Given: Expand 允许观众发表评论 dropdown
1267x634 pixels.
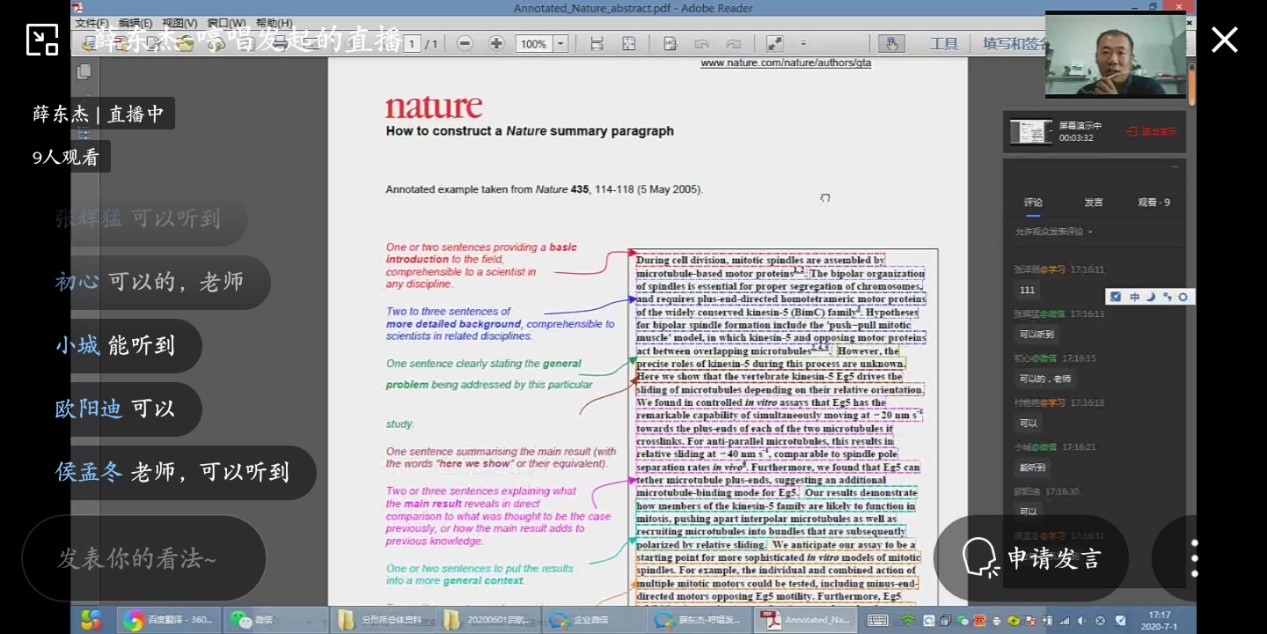Looking at the screenshot, I should [1054, 232].
